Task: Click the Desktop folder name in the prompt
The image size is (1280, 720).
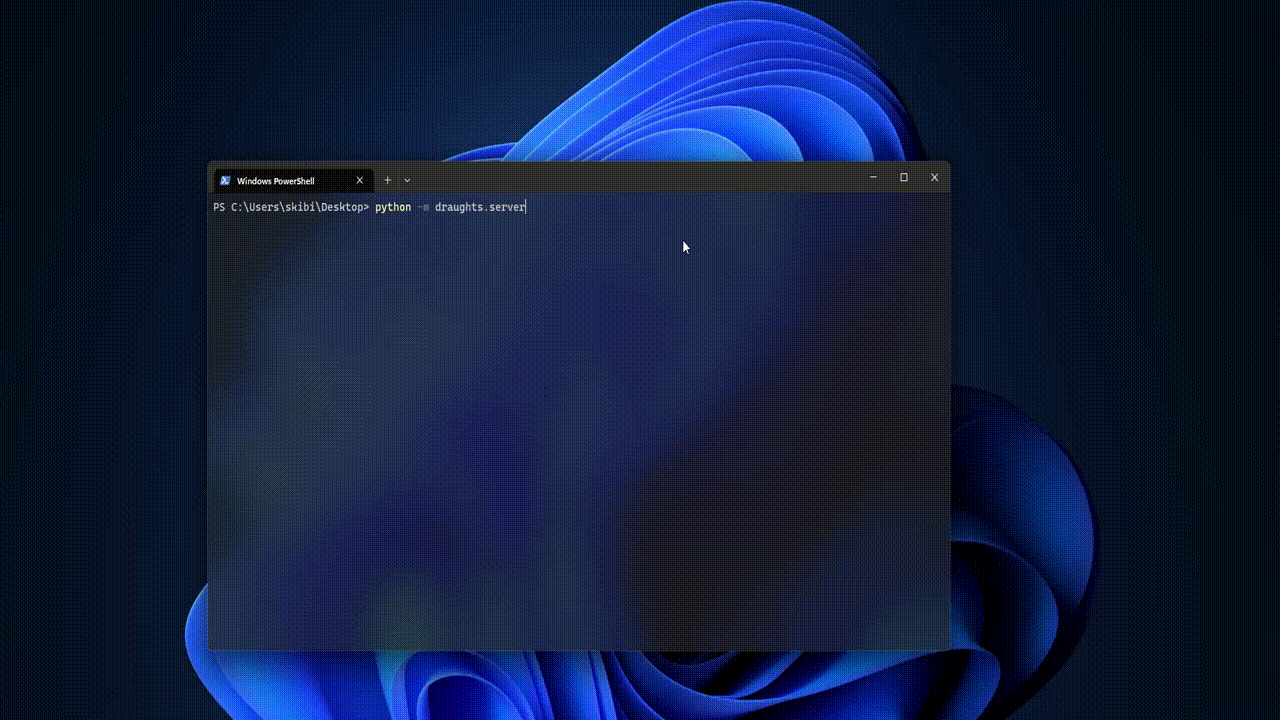Action: [x=340, y=207]
